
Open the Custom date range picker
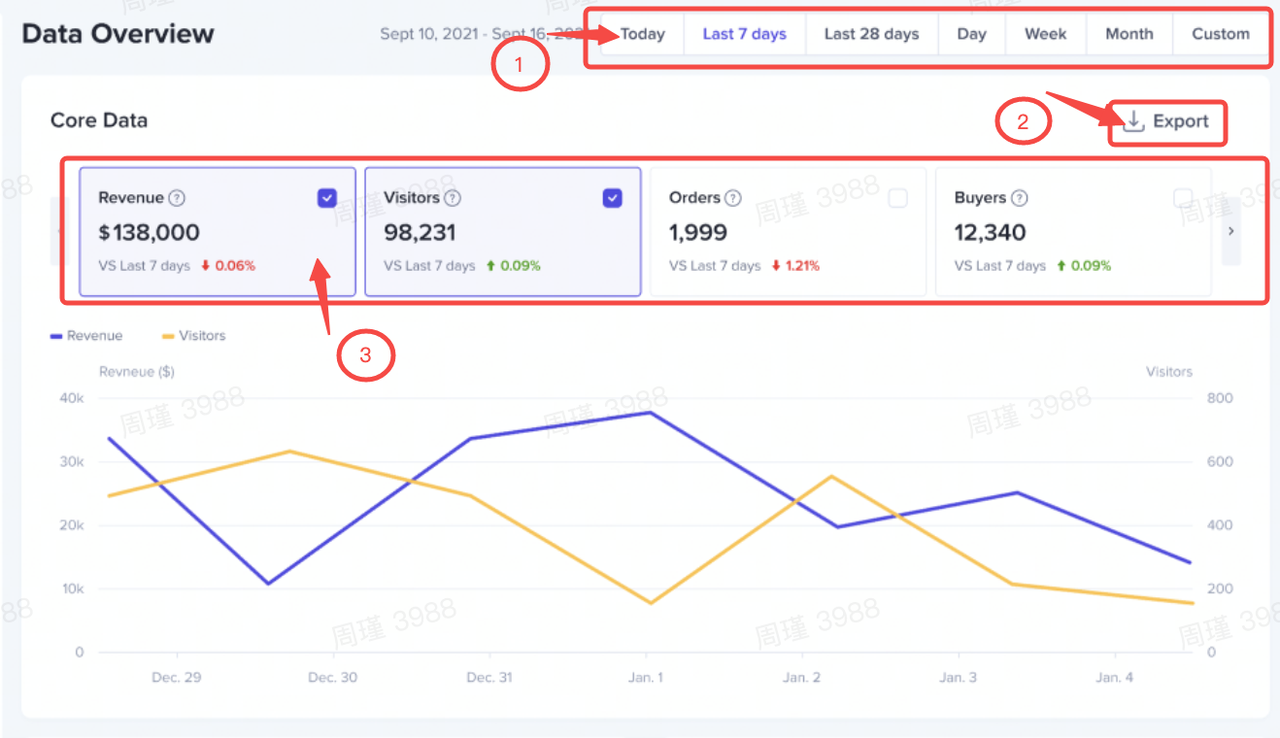pyautogui.click(x=1220, y=34)
